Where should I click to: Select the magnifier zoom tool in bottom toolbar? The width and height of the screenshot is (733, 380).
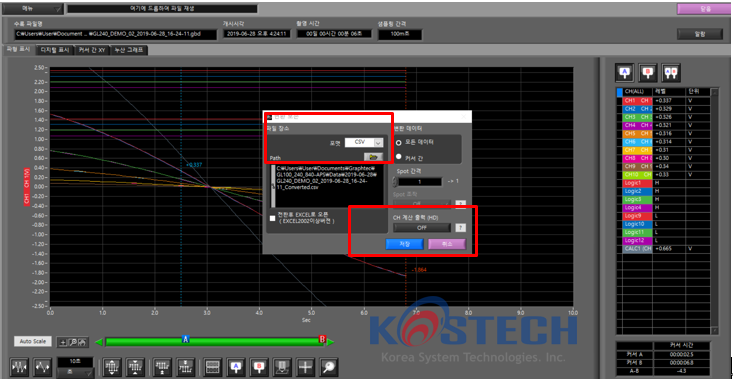coord(329,367)
